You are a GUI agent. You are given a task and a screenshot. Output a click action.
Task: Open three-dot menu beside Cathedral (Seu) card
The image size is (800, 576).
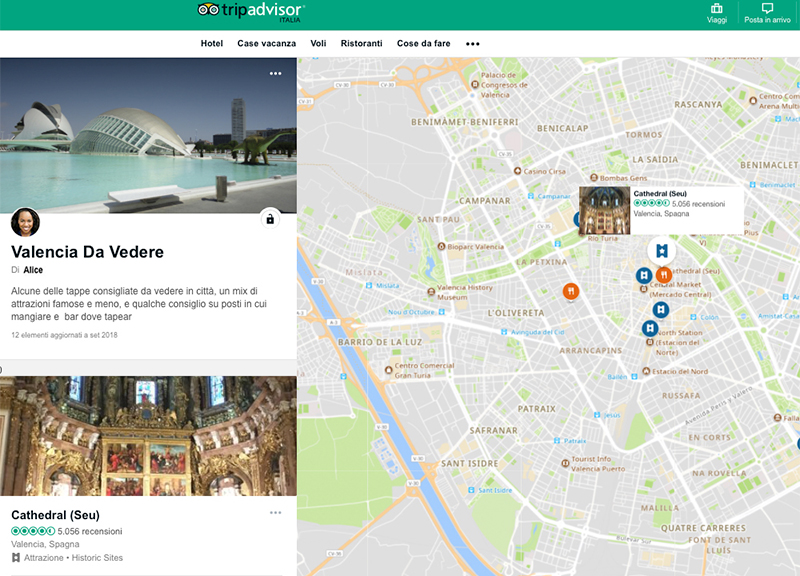pyautogui.click(x=275, y=513)
